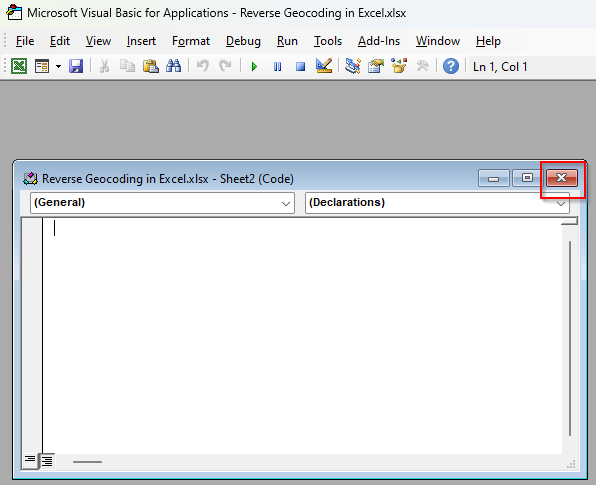Maximize the Sheet2 (Code) window
The height and width of the screenshot is (485, 596).
527,178
